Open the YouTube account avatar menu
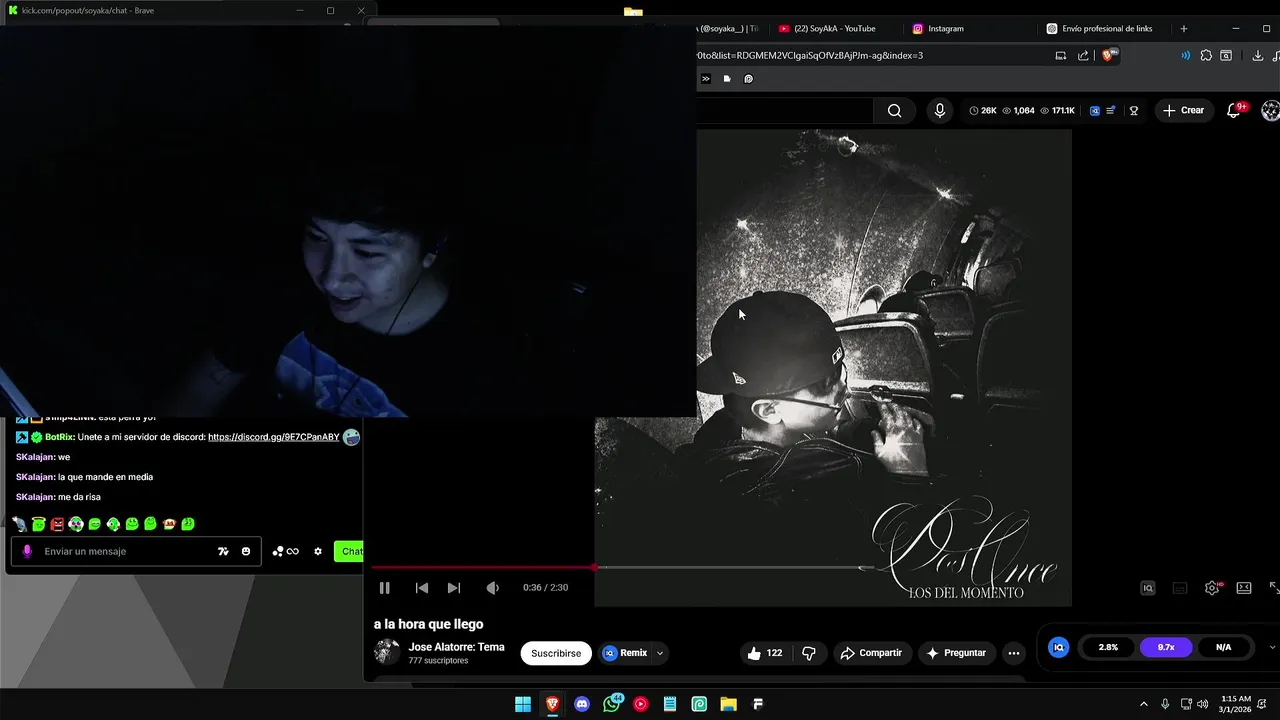 point(1271,110)
